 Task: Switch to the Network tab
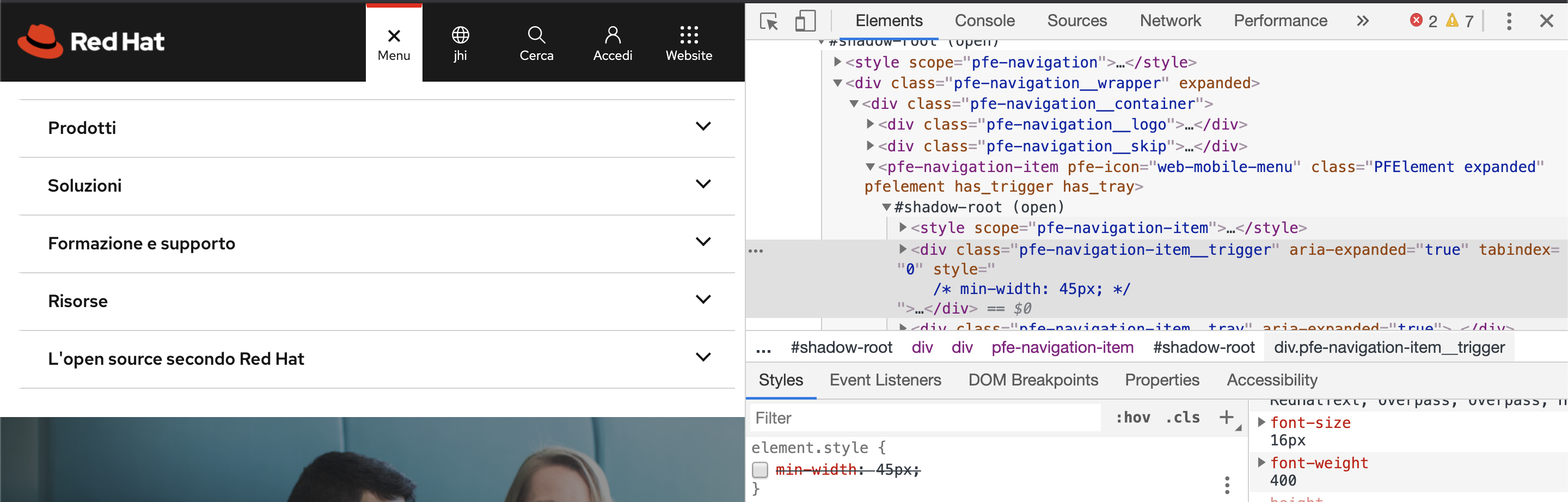1170,21
